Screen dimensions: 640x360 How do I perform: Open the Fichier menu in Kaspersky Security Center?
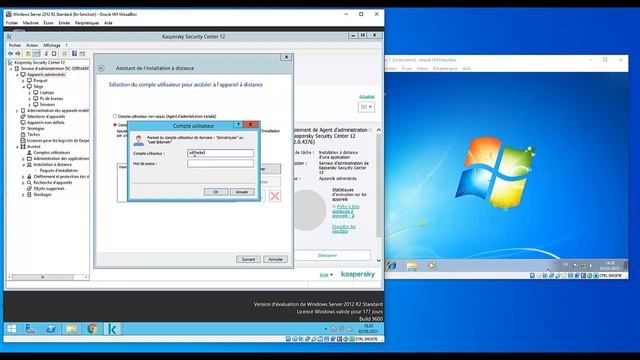15,45
